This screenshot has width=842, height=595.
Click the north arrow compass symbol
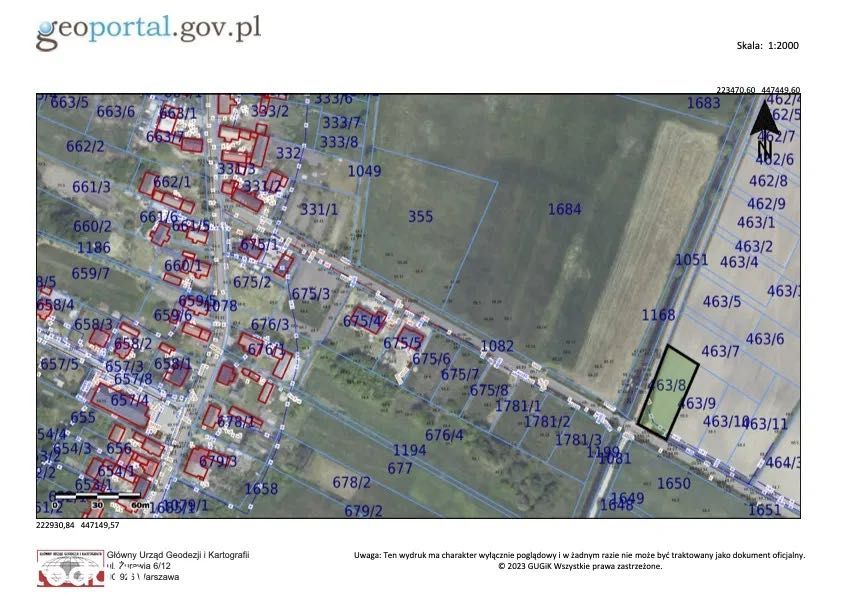pos(765,129)
